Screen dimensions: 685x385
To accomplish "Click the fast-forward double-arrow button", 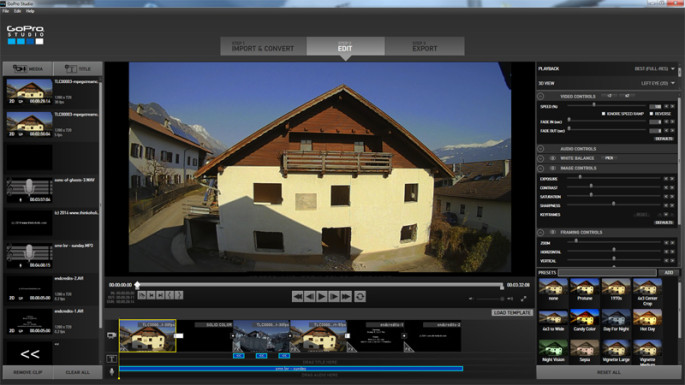I will click(346, 297).
